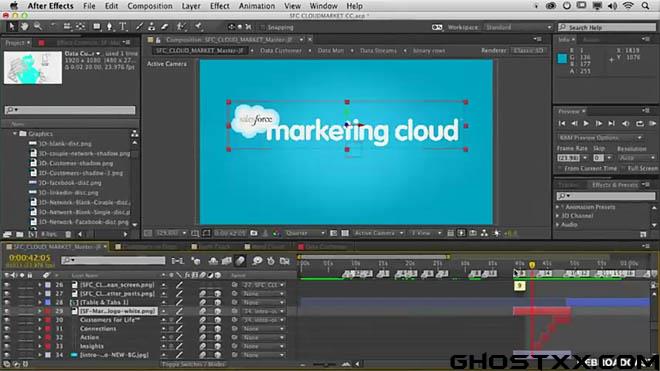Expand Animation Presets category

[558, 207]
